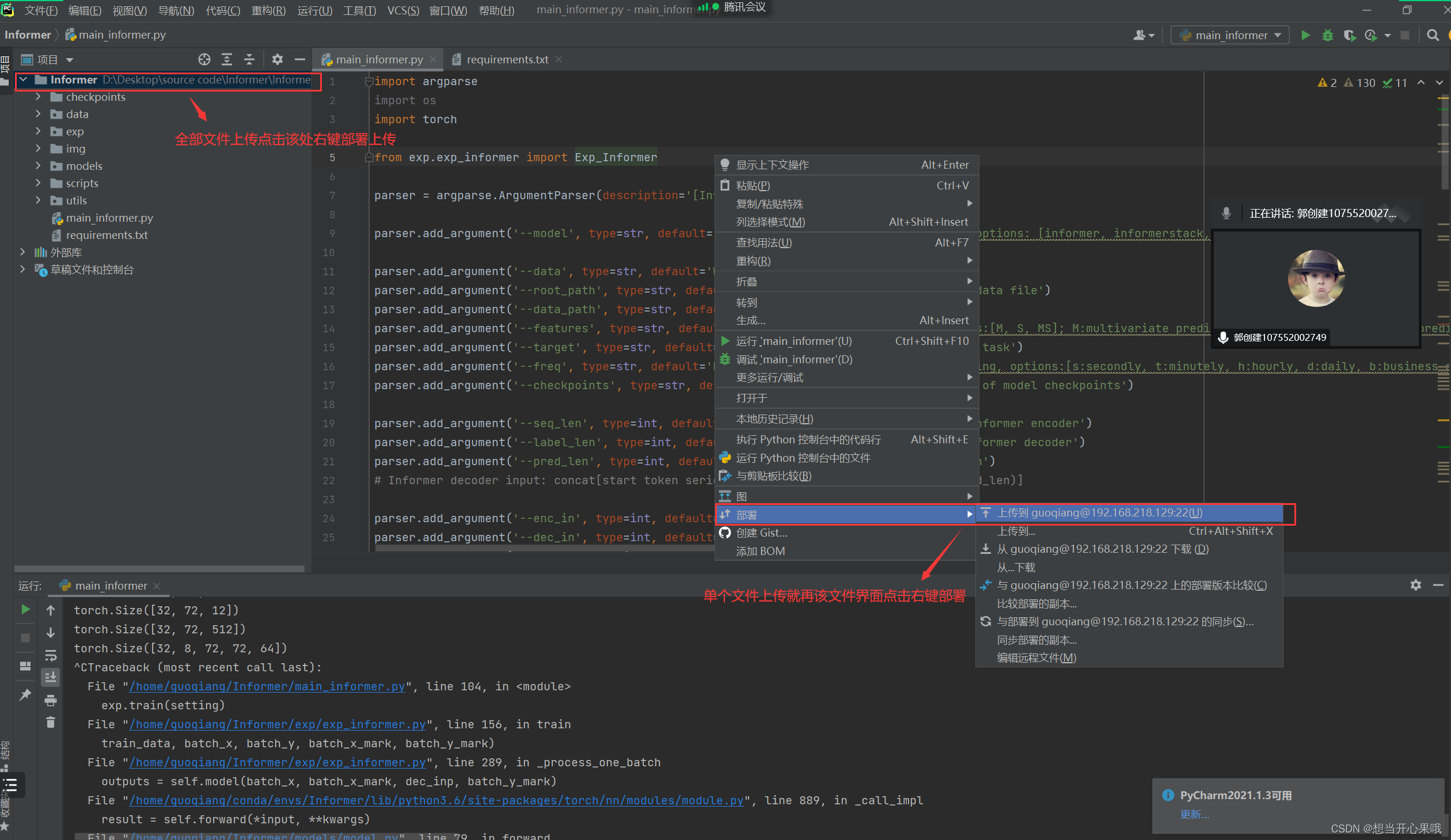1451x840 pixels.
Task: Open the 重构(R) menu
Action: click(268, 10)
